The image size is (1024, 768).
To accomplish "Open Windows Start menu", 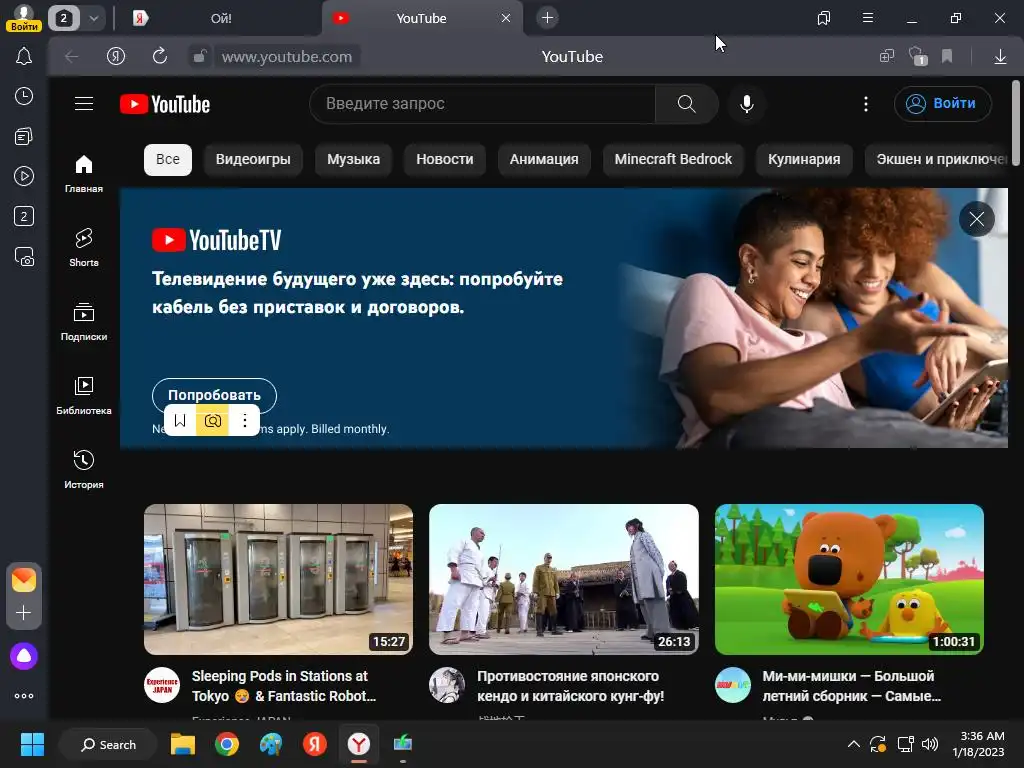I will click(x=32, y=744).
